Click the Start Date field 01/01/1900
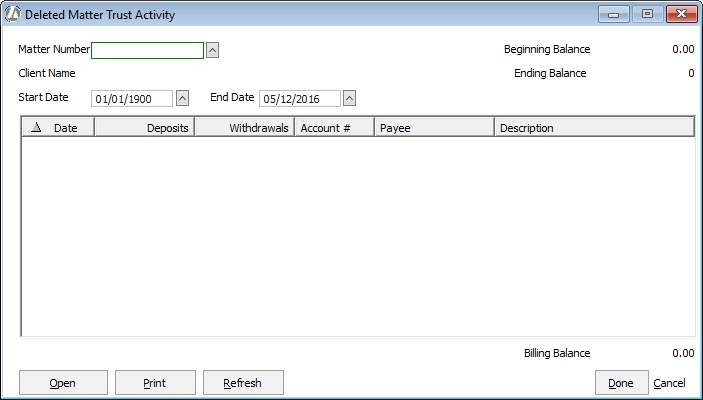 click(132, 99)
